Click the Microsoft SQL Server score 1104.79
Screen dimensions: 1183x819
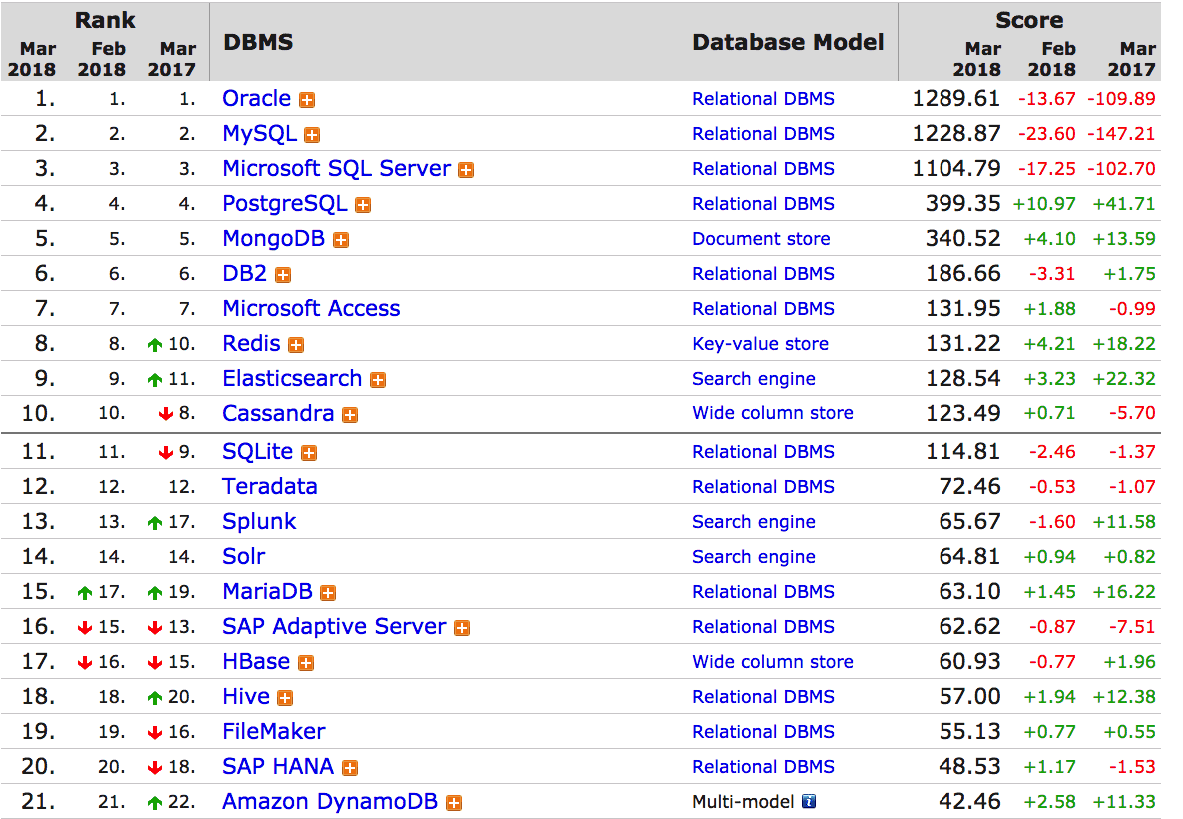pos(956,169)
